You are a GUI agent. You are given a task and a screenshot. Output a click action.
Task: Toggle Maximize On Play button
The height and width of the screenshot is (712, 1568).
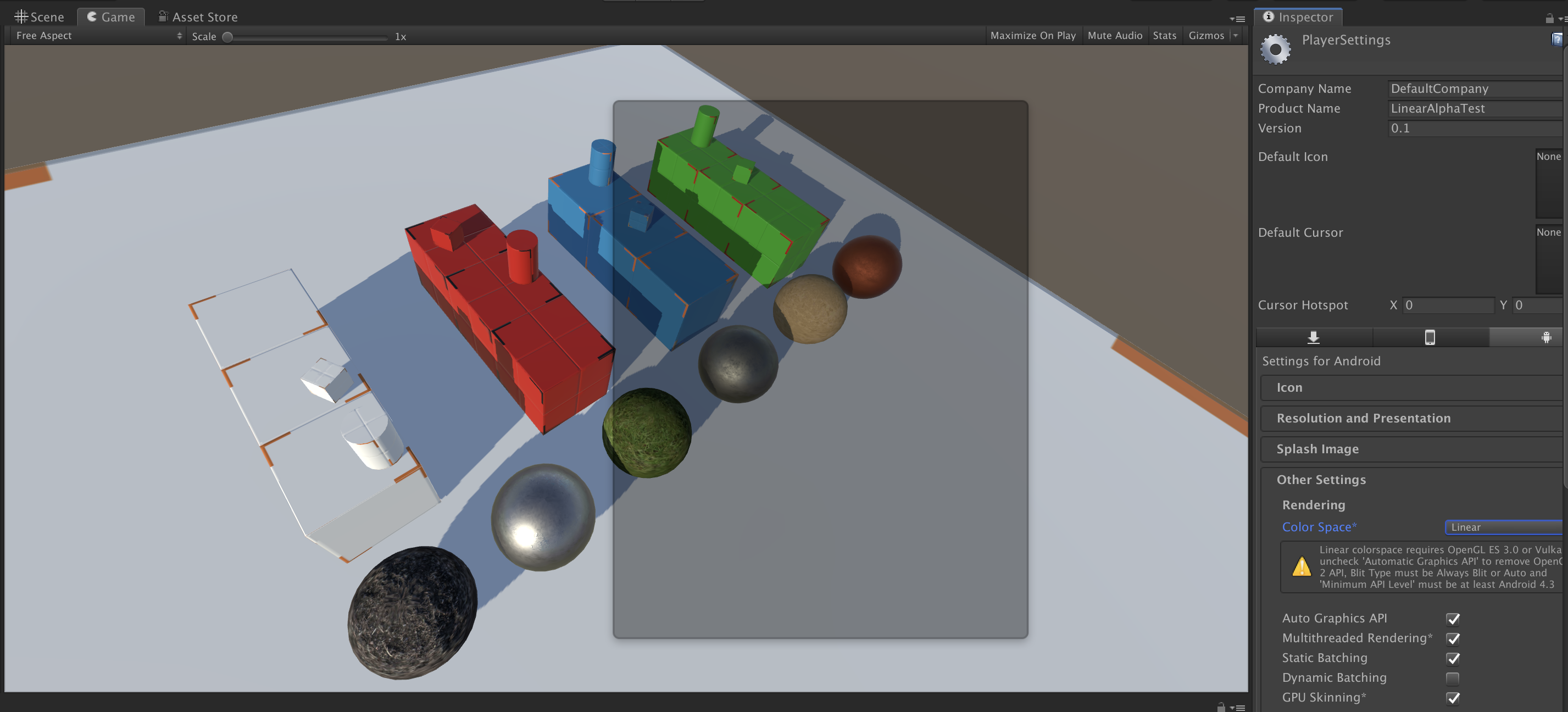(x=1032, y=36)
